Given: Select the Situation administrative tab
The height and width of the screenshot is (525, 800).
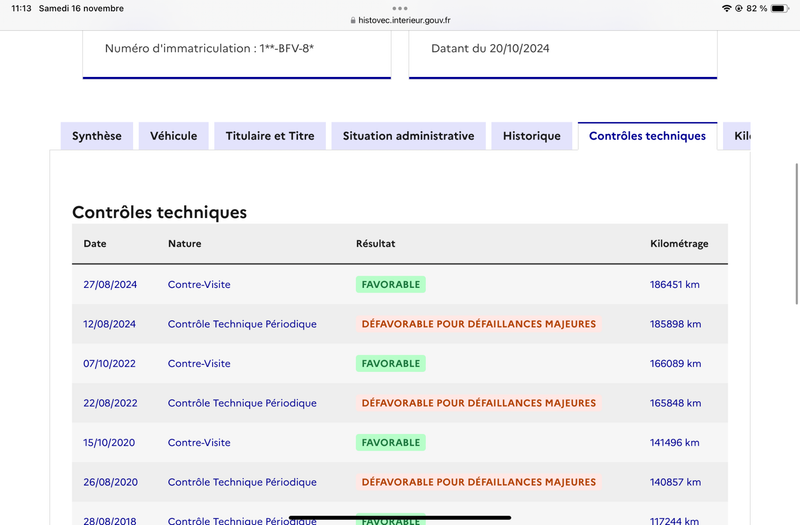Looking at the screenshot, I should tap(408, 136).
